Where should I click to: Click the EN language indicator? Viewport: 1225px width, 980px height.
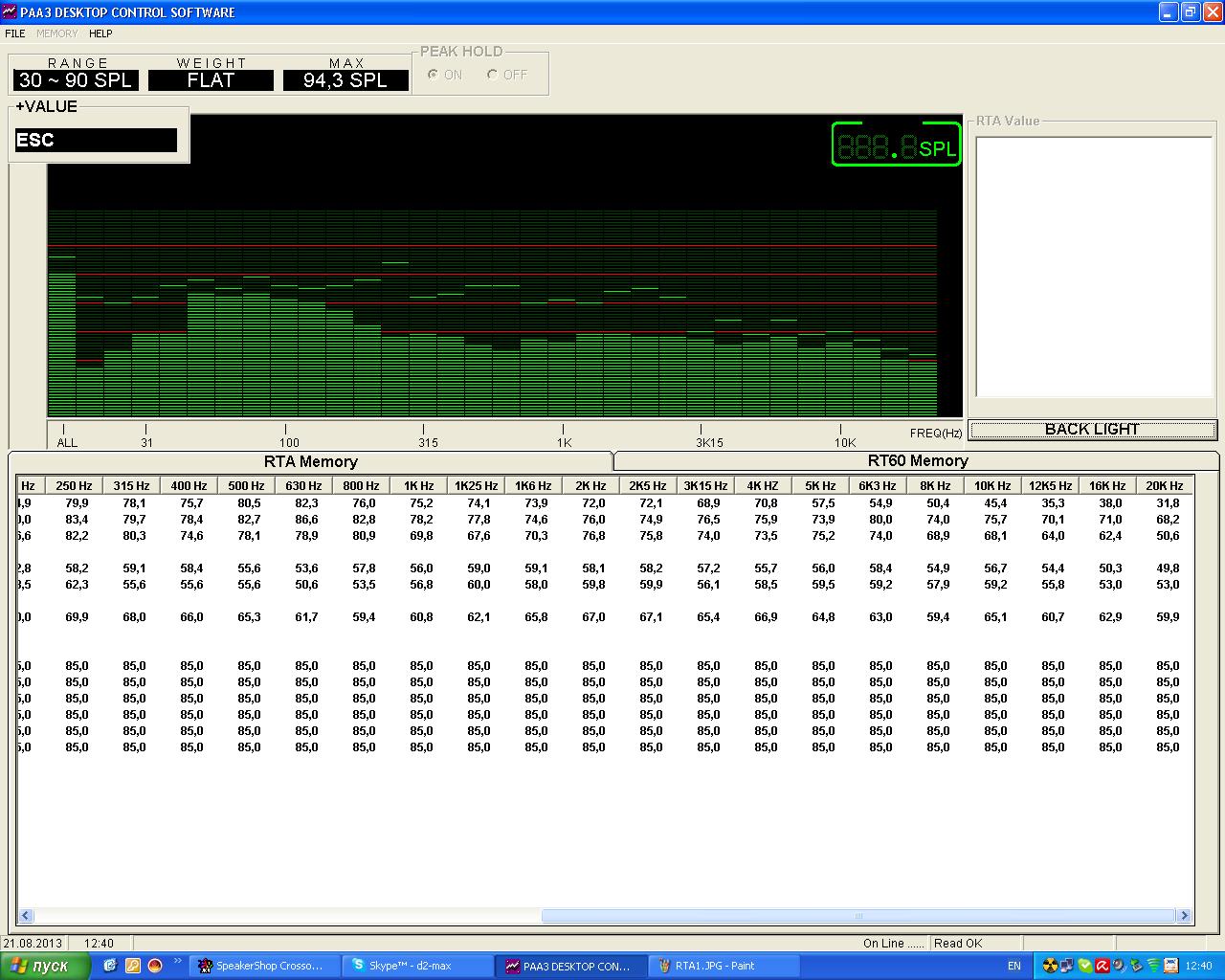click(x=1013, y=966)
